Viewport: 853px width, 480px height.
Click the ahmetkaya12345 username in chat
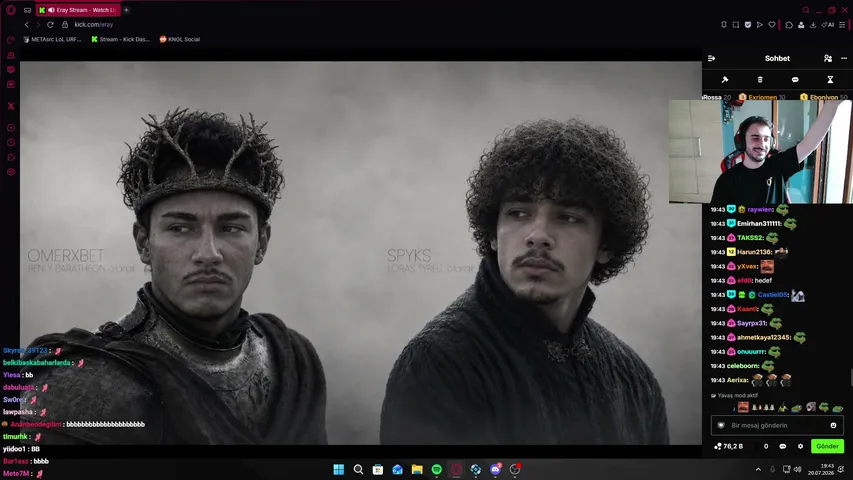tap(764, 337)
